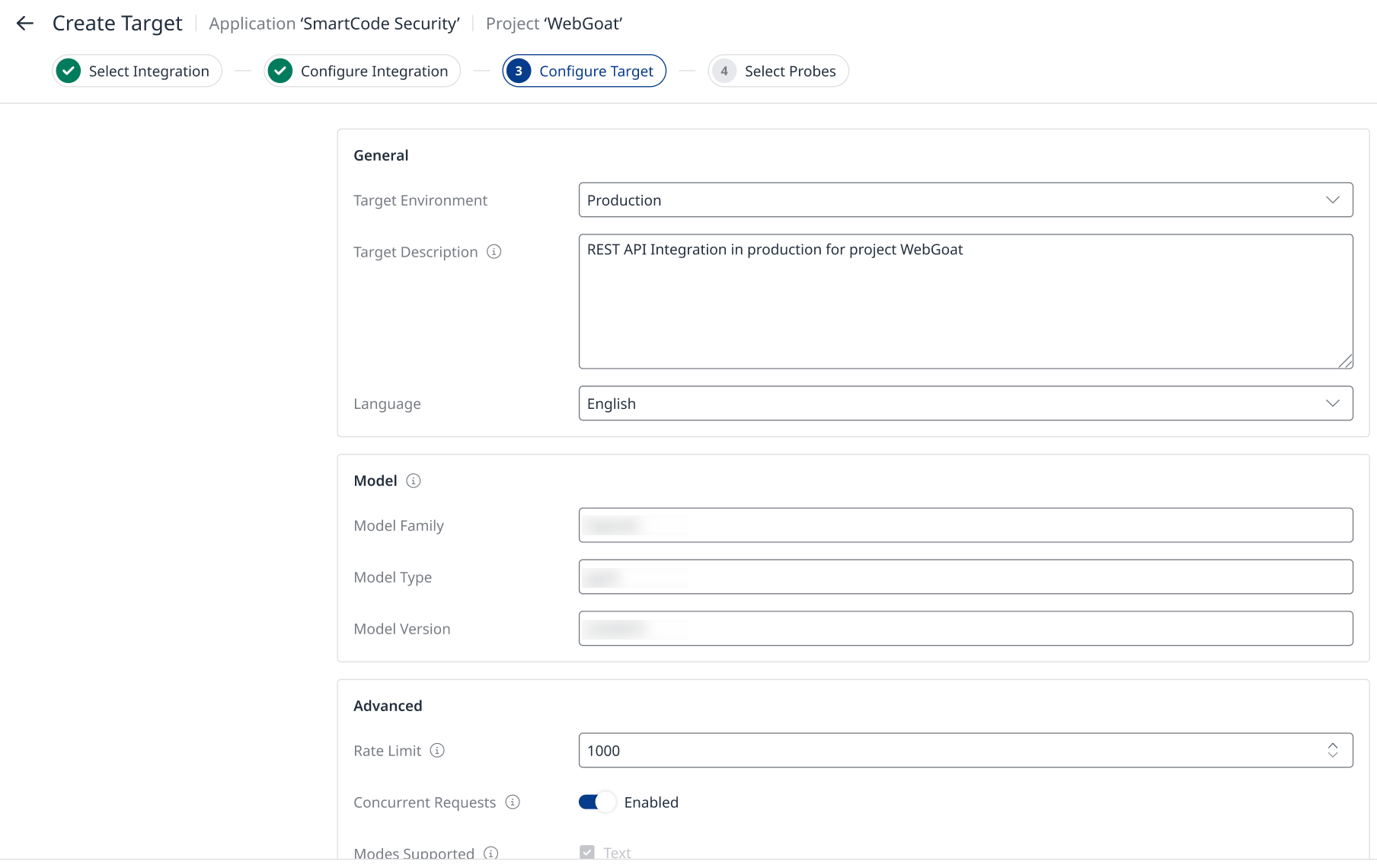Click the back arrow beside Create Target

tap(25, 24)
